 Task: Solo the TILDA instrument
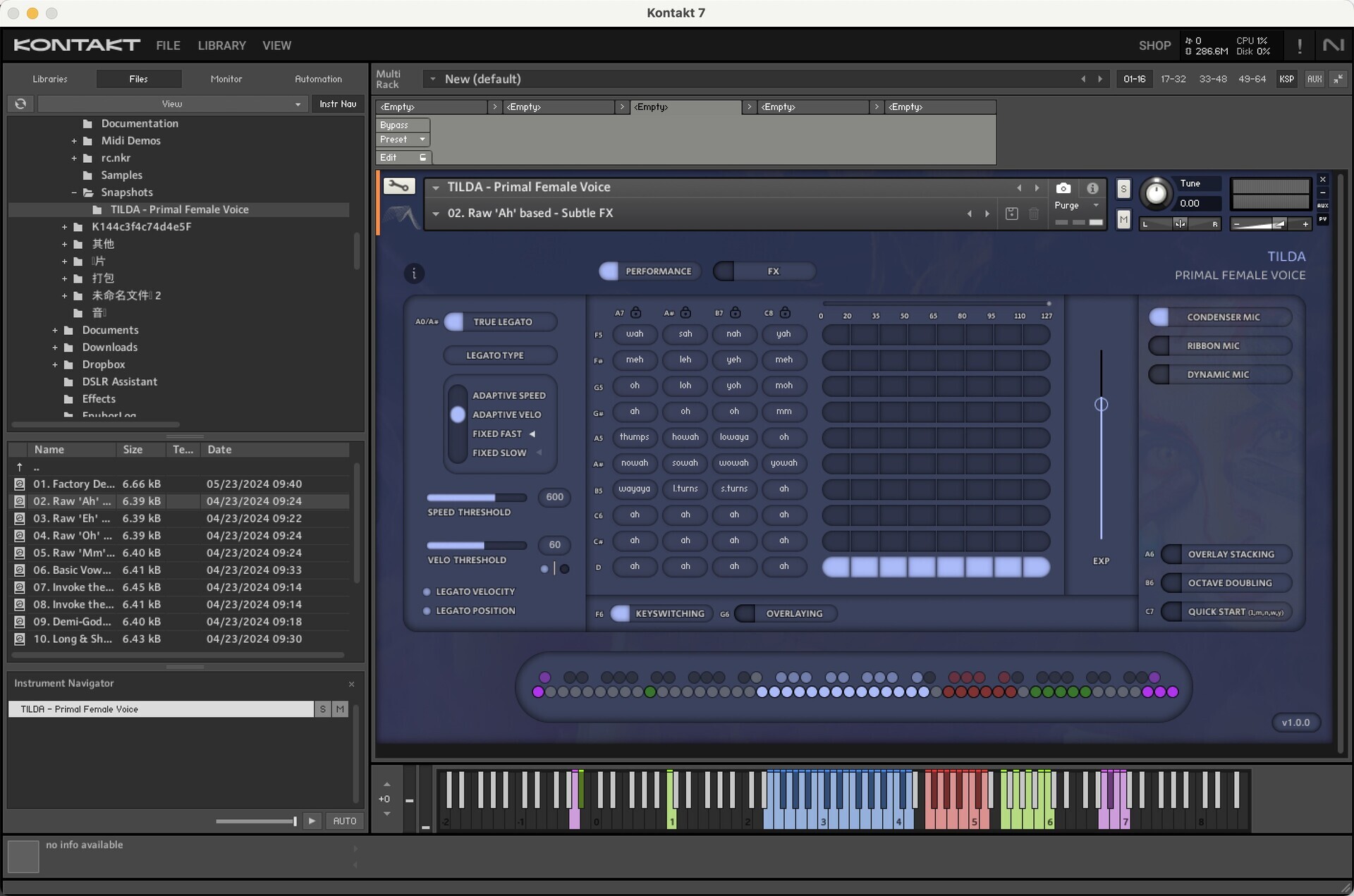pyautogui.click(x=1123, y=189)
